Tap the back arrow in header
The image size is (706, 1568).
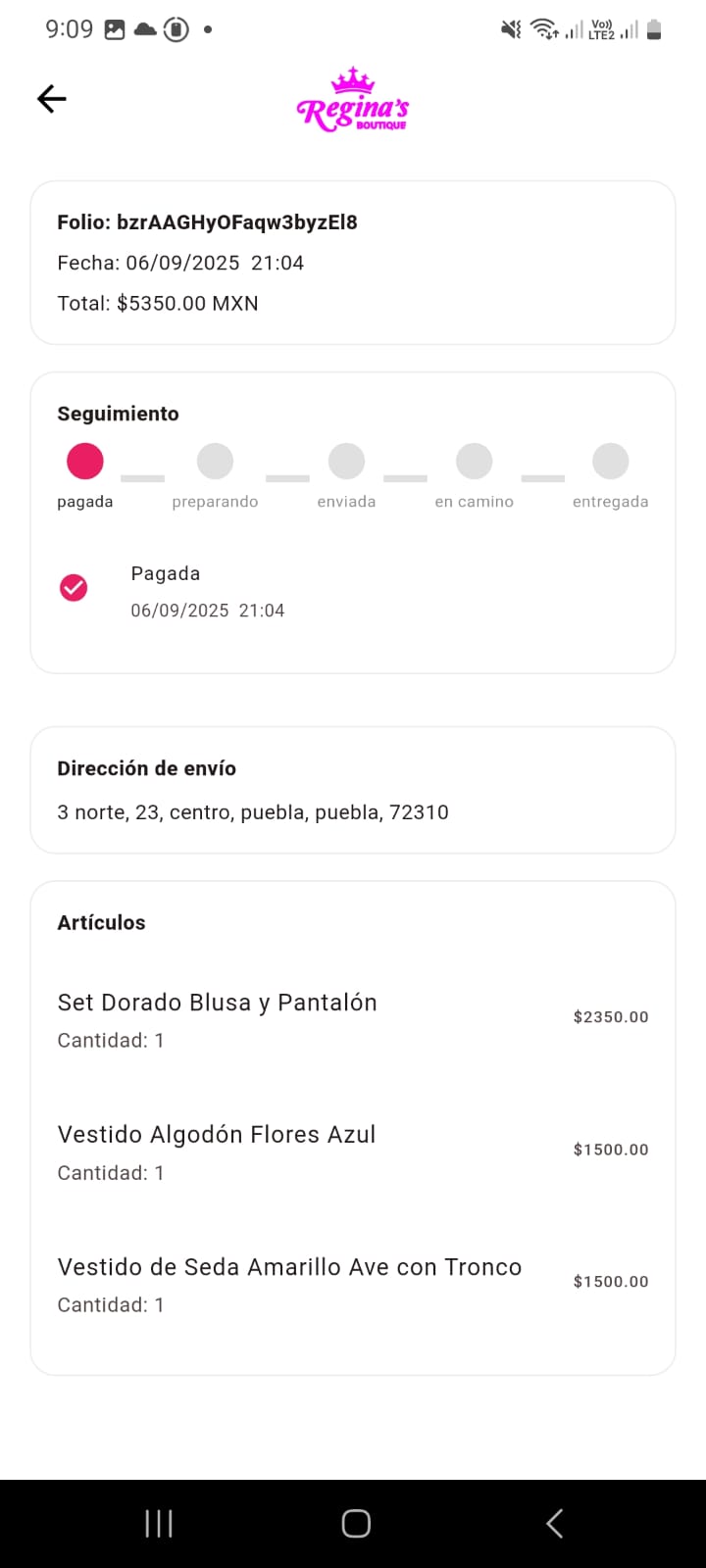coord(52,98)
